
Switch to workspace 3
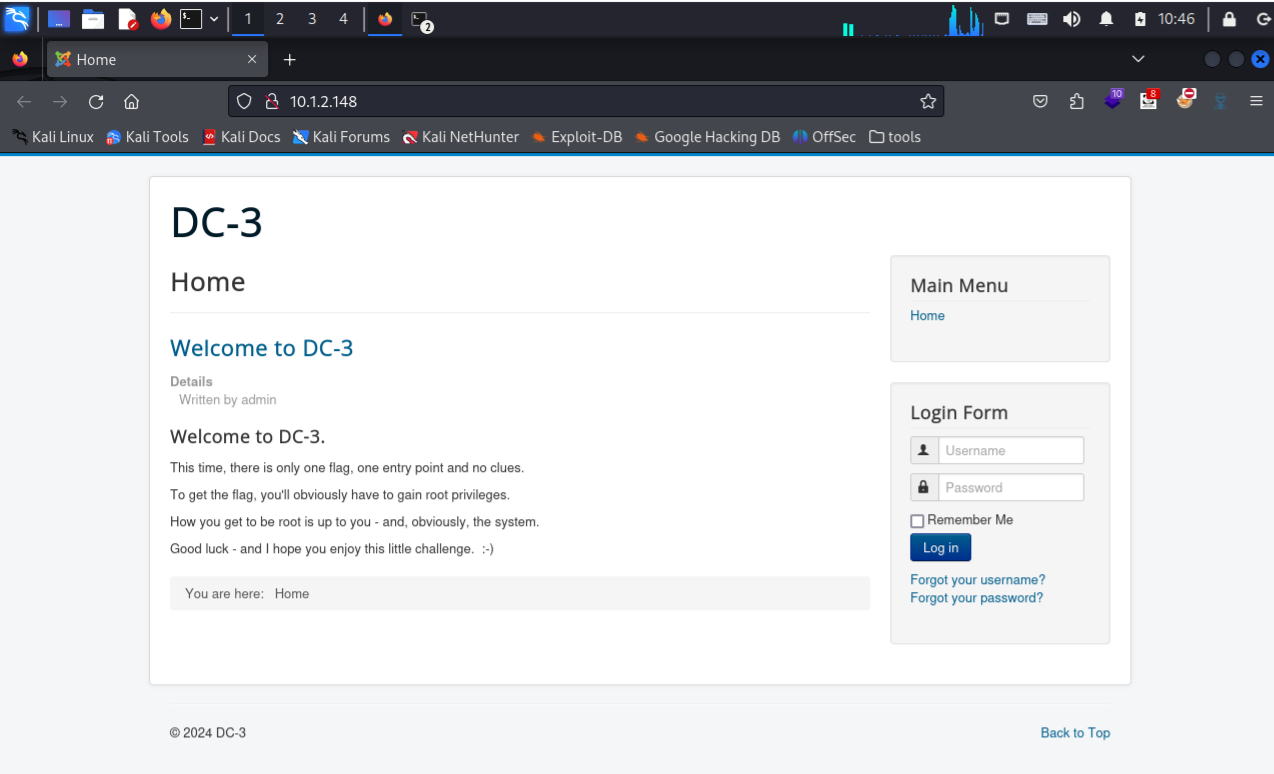(312, 19)
